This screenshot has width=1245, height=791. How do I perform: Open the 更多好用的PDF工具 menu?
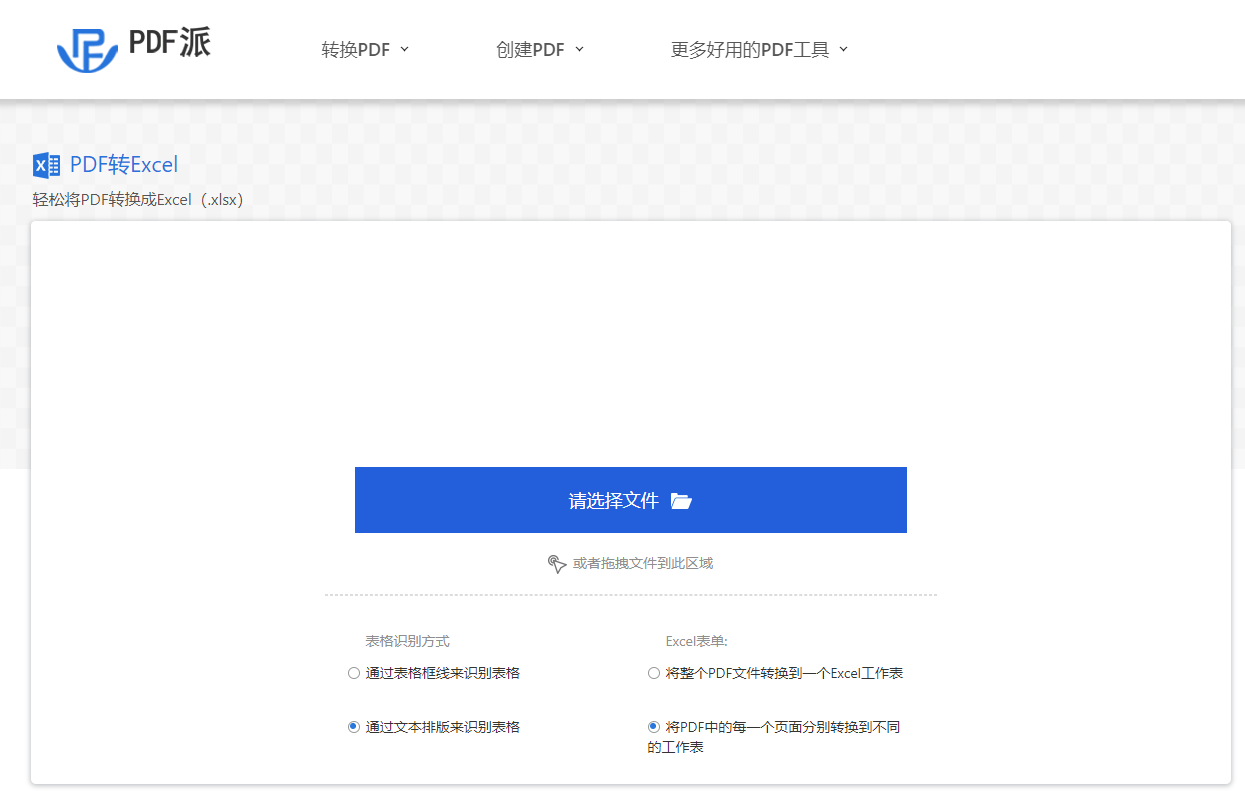pyautogui.click(x=750, y=49)
